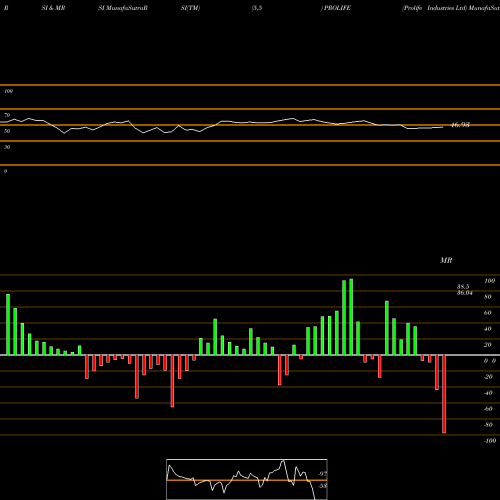Click the Prolife Industries Ltd header text
Image resolution: width=500 pixels, height=500 pixels.
tap(434, 8)
